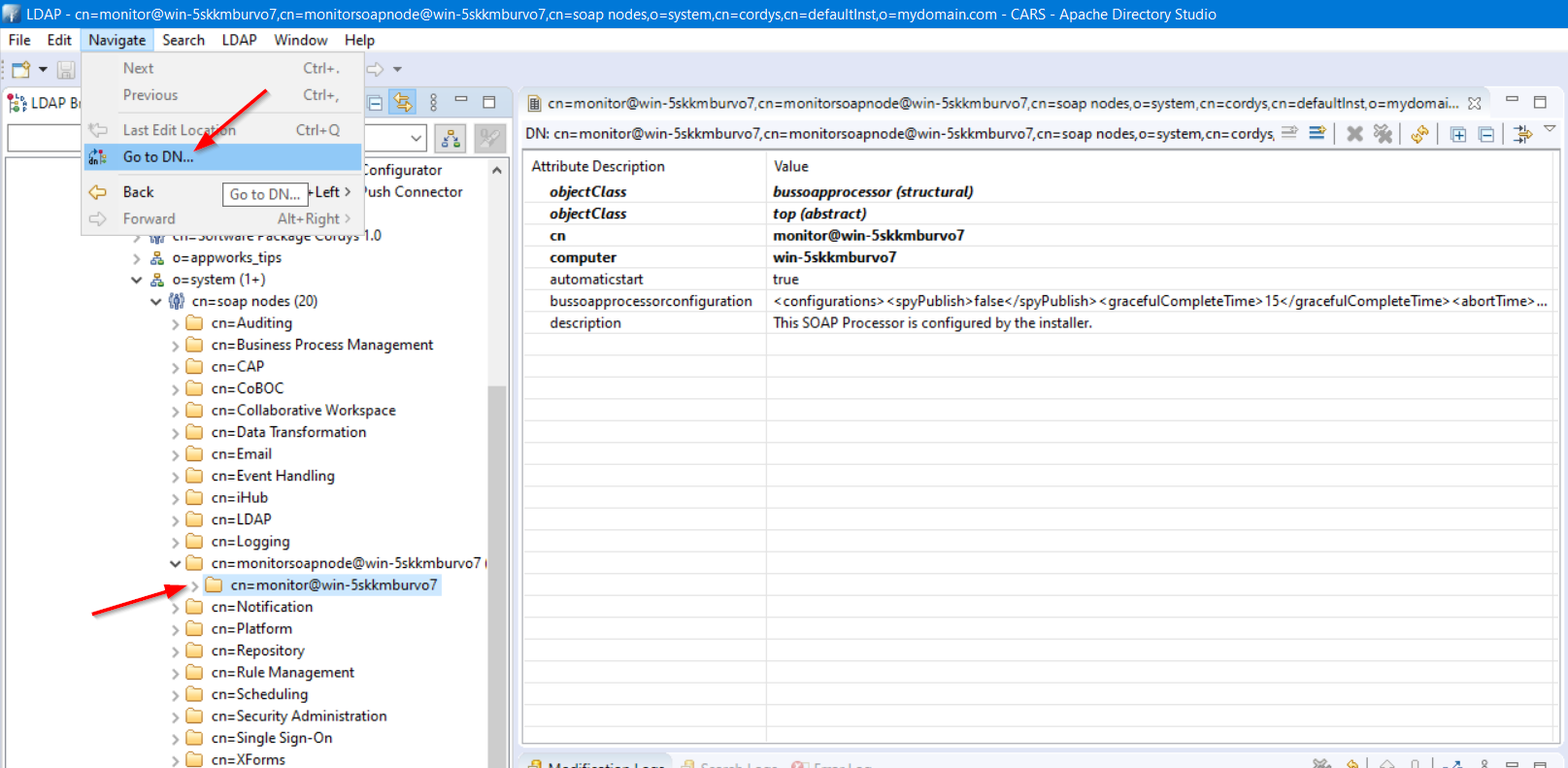Maximize the entry editor area
Image resolution: width=1568 pixels, height=768 pixels.
(x=1540, y=101)
